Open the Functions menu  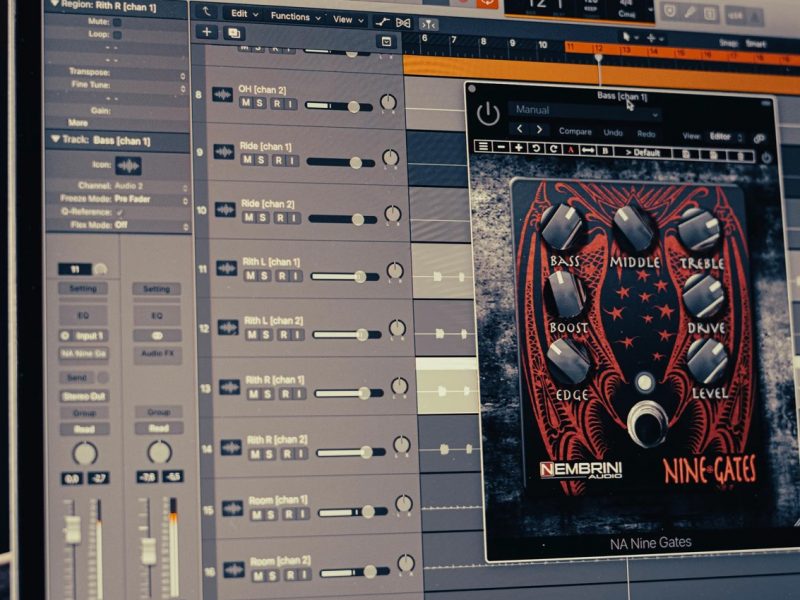point(295,17)
